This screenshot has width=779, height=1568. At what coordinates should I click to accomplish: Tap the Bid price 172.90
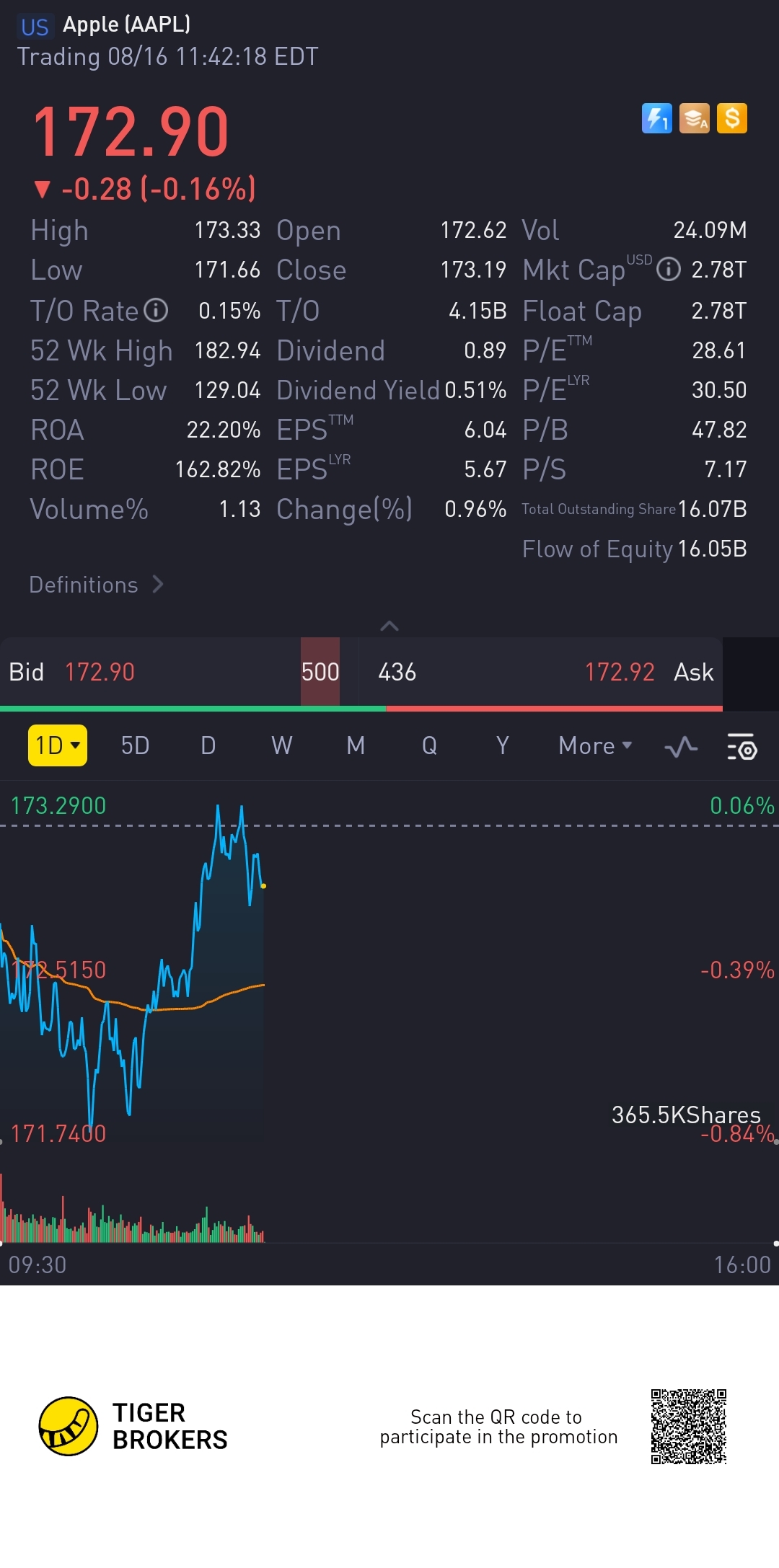tap(100, 672)
